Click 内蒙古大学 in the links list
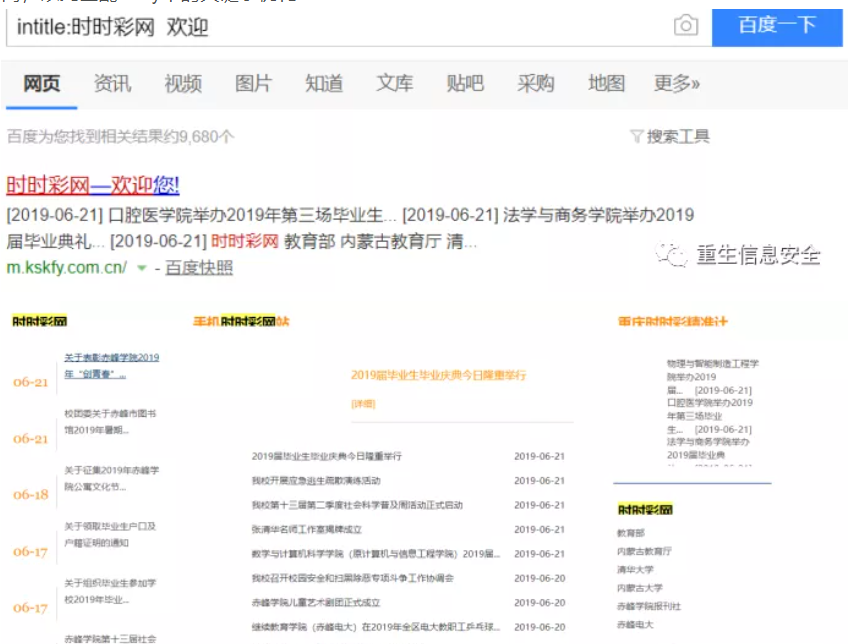The height and width of the screenshot is (644, 851). pos(640,588)
